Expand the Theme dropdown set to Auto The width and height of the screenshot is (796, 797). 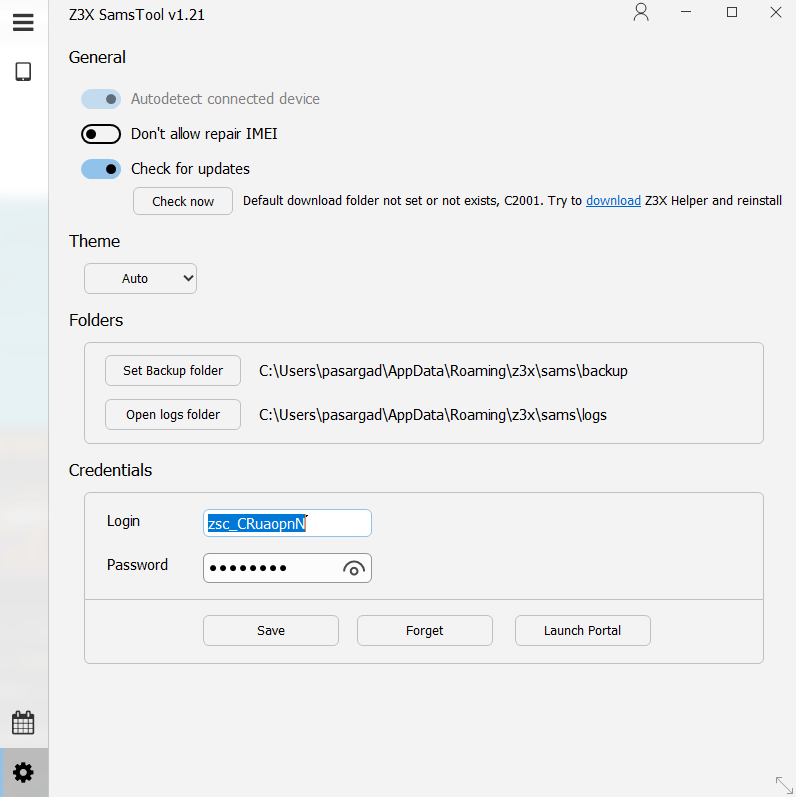[140, 279]
